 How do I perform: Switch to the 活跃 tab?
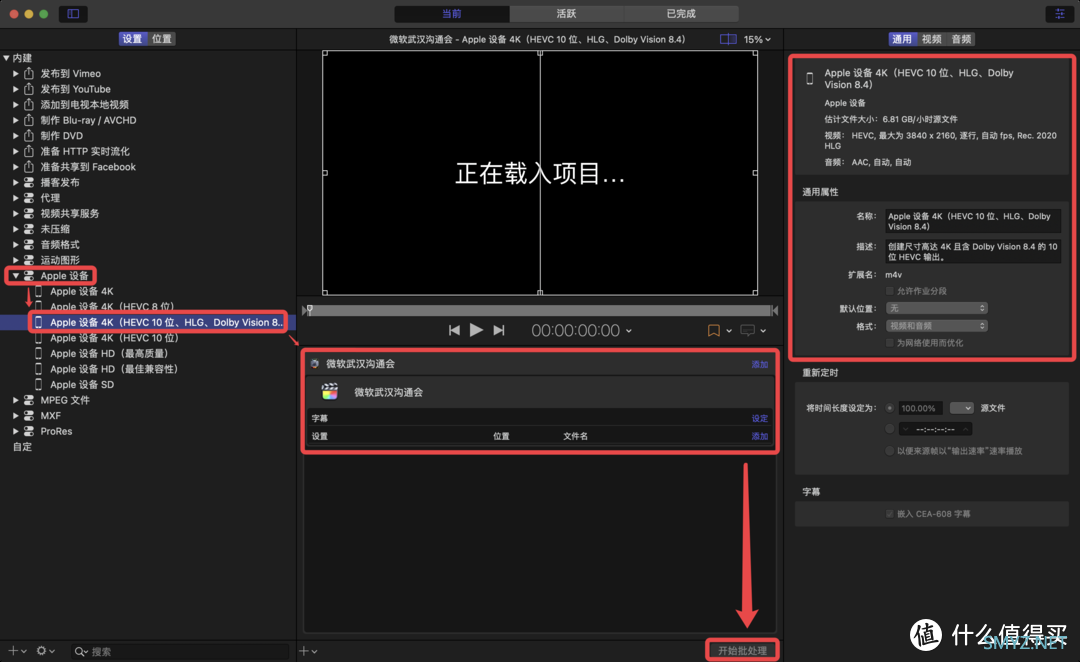pyautogui.click(x=566, y=14)
